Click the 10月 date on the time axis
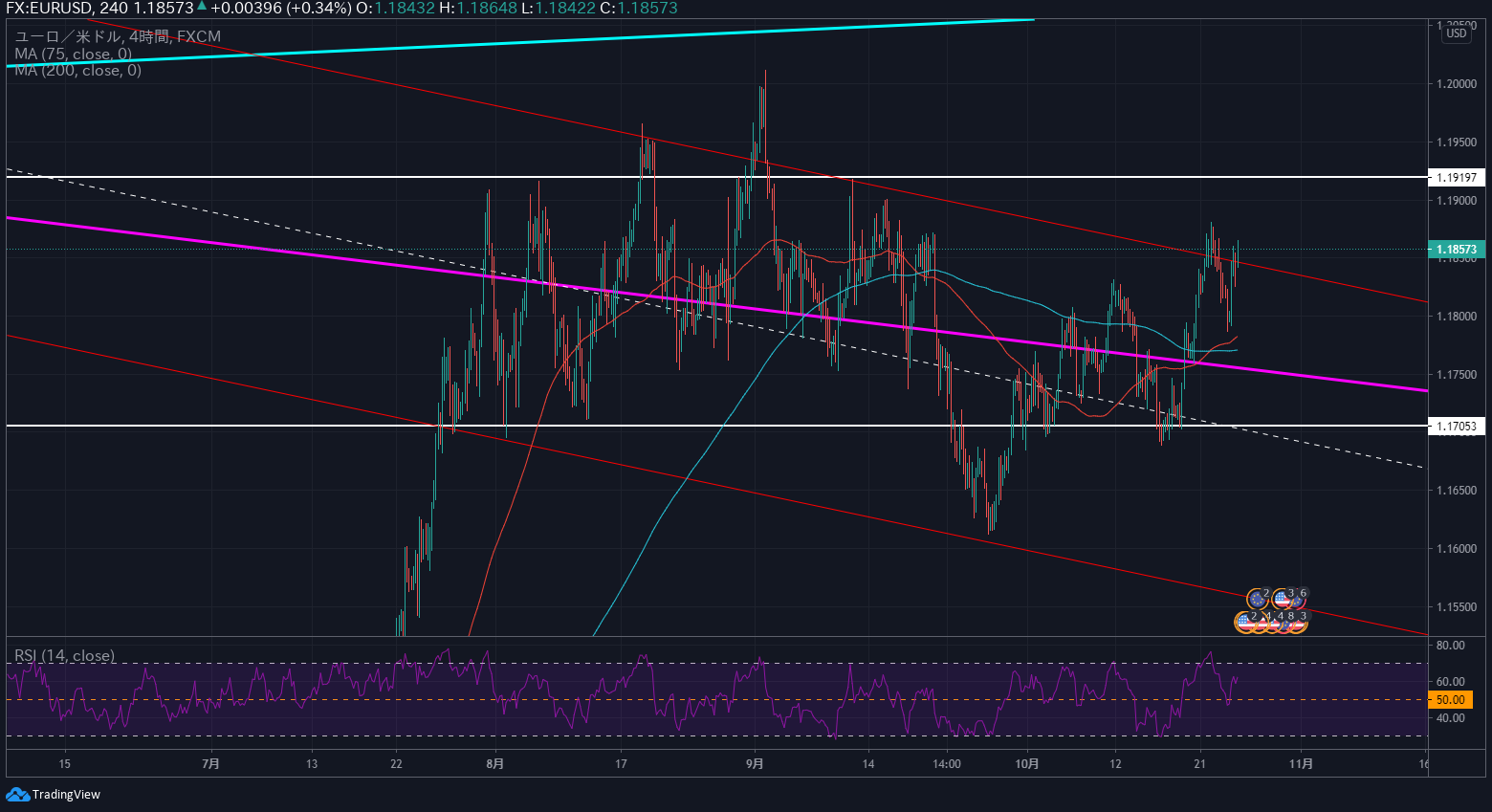The width and height of the screenshot is (1492, 812). (1026, 763)
